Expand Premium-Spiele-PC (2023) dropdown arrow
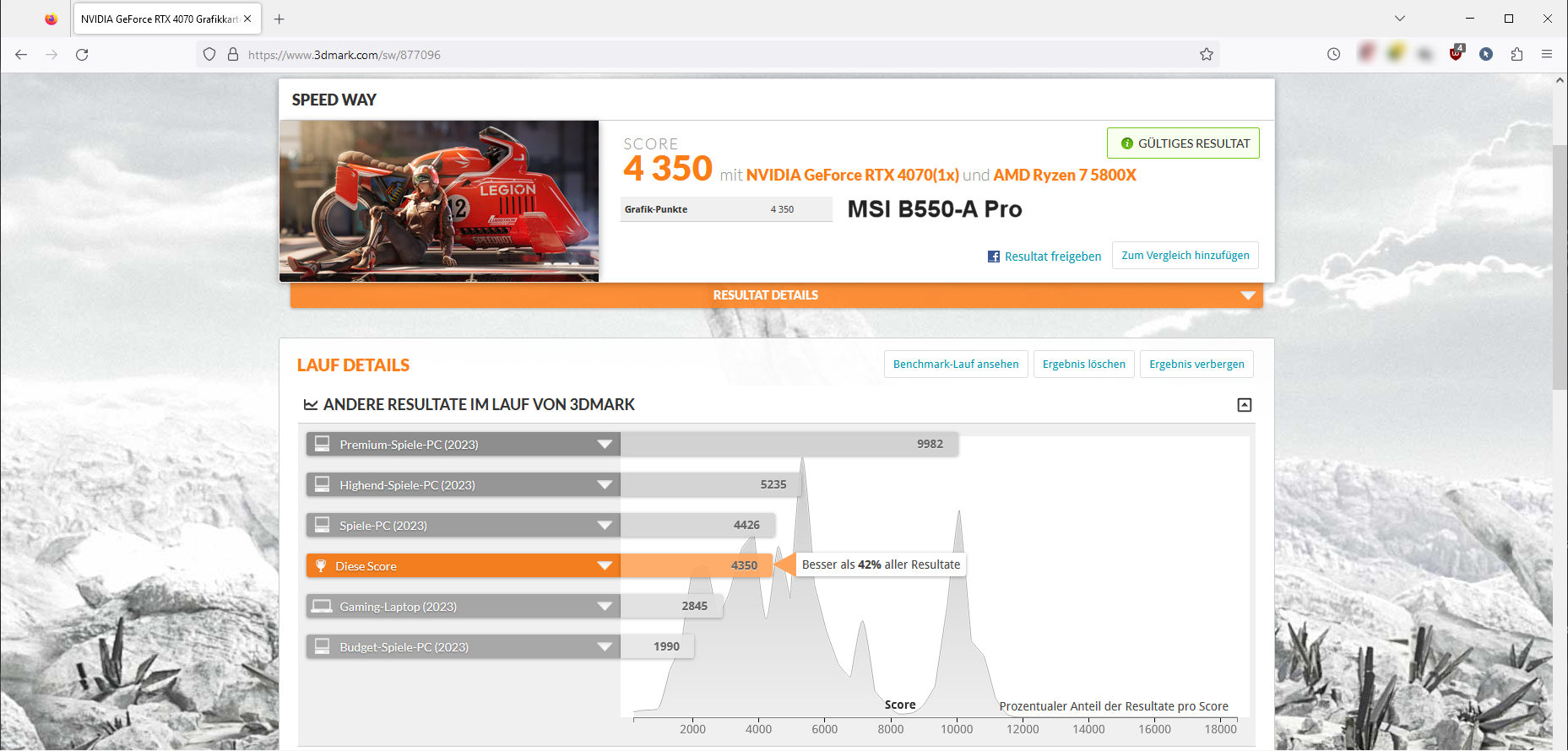 [x=605, y=444]
